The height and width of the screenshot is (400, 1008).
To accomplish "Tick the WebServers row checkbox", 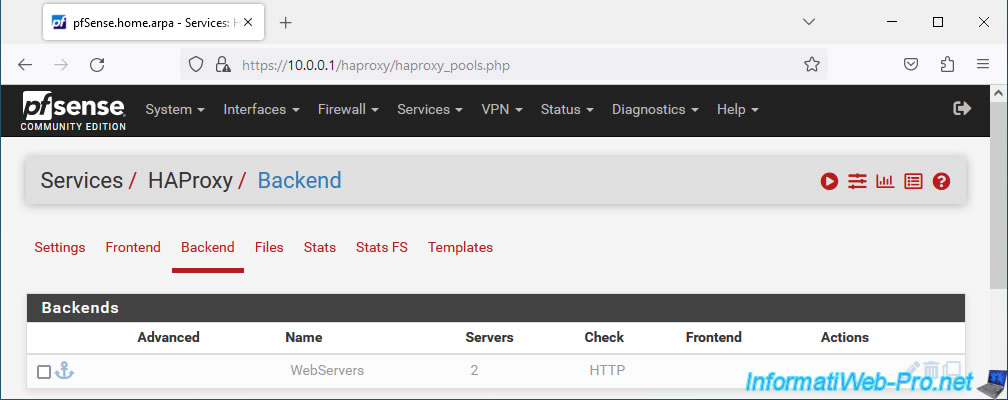I will pos(44,372).
